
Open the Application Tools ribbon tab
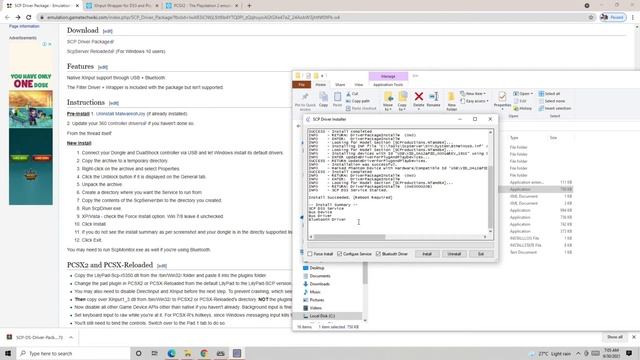(388, 84)
